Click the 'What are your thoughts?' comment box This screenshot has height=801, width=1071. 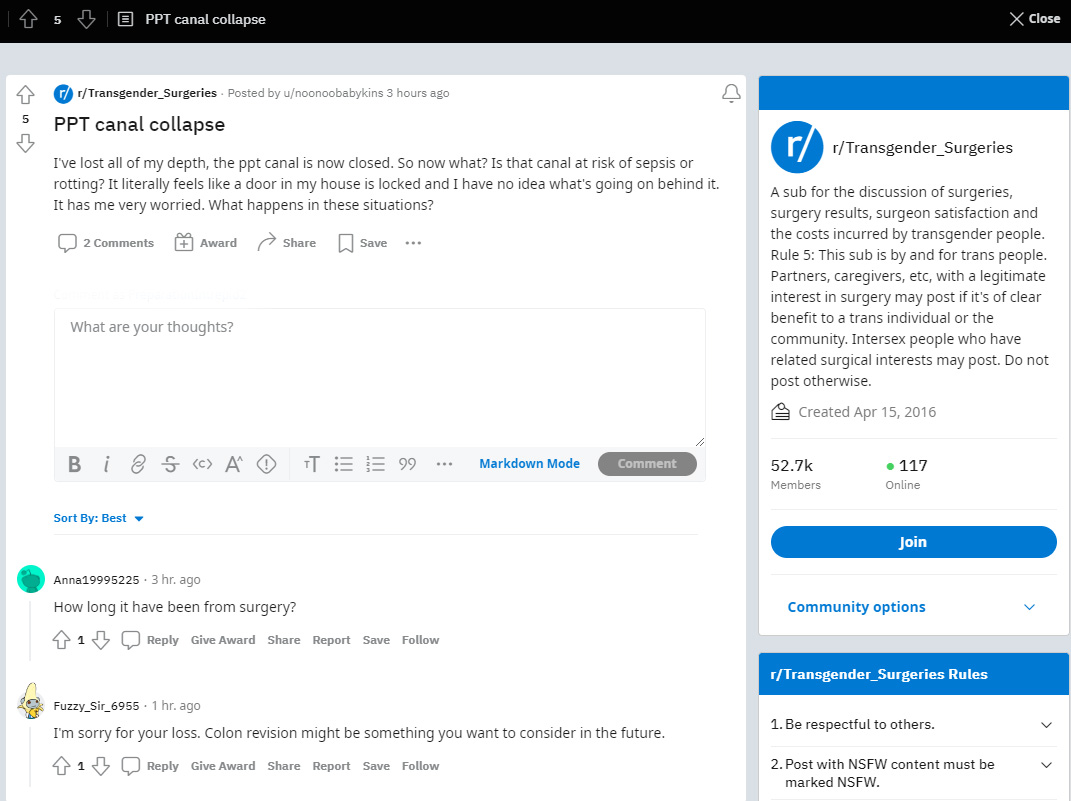pos(380,378)
